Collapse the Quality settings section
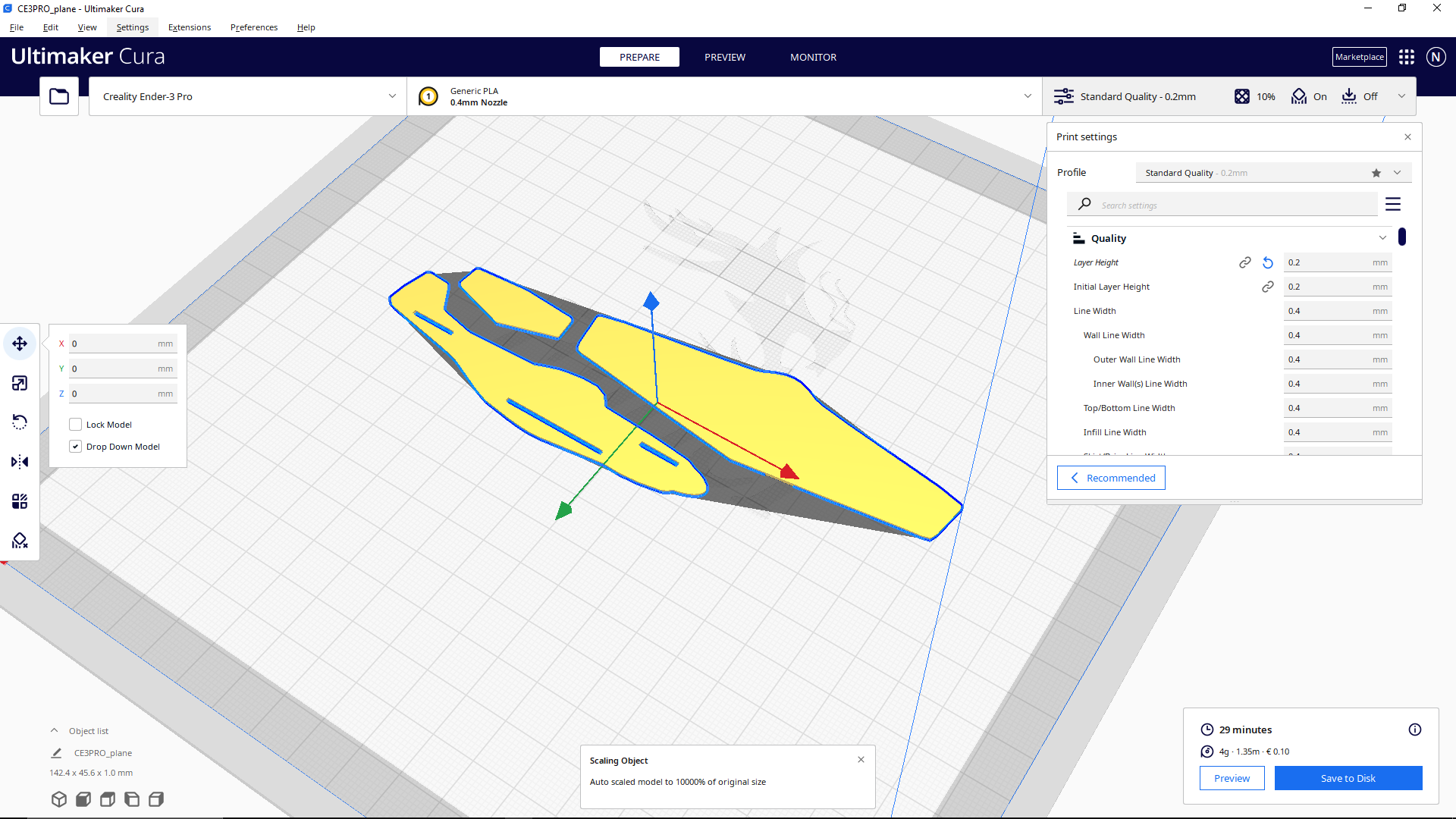This screenshot has width=1456, height=819. pos(1382,238)
